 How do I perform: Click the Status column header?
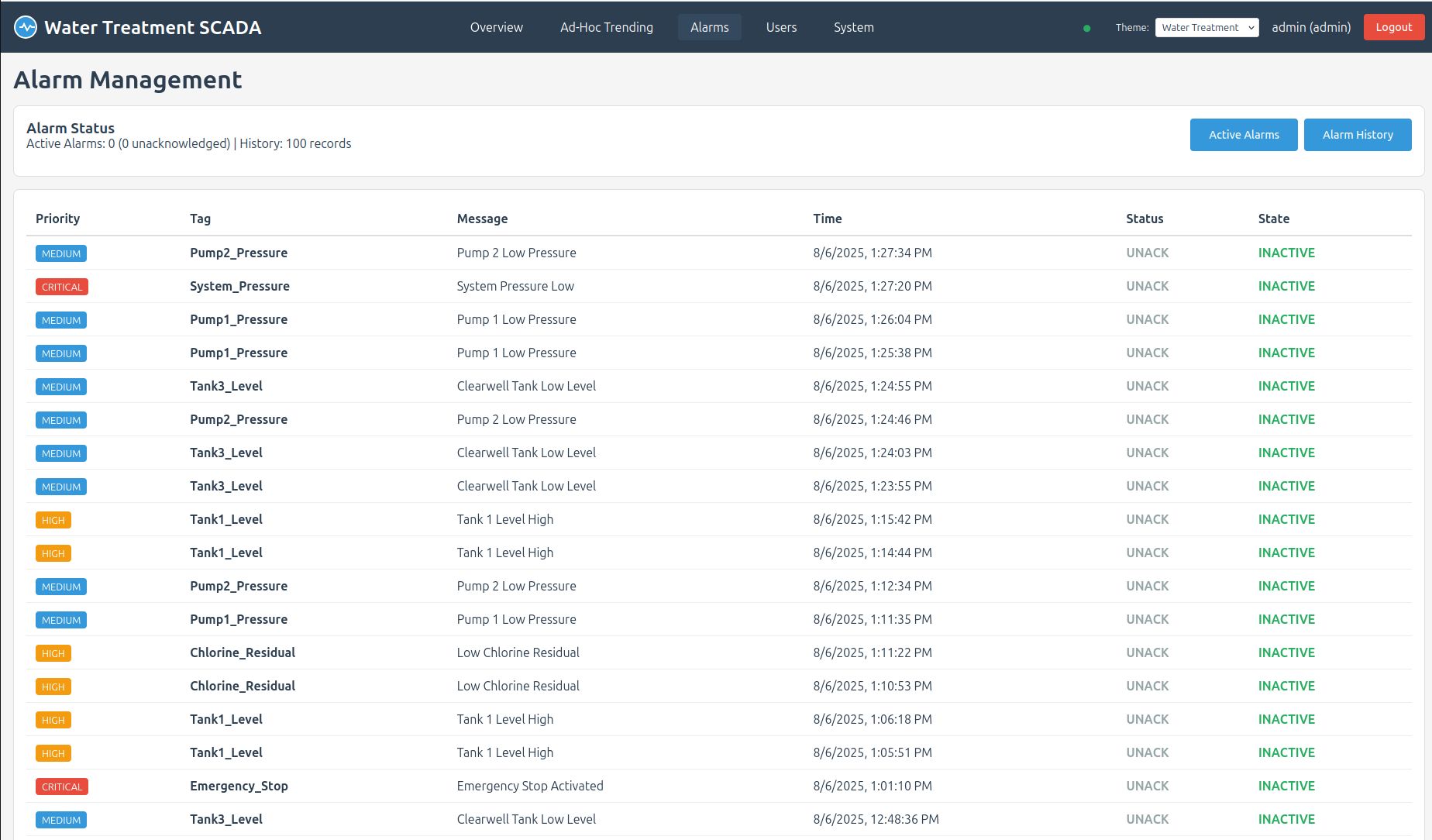[x=1145, y=219]
